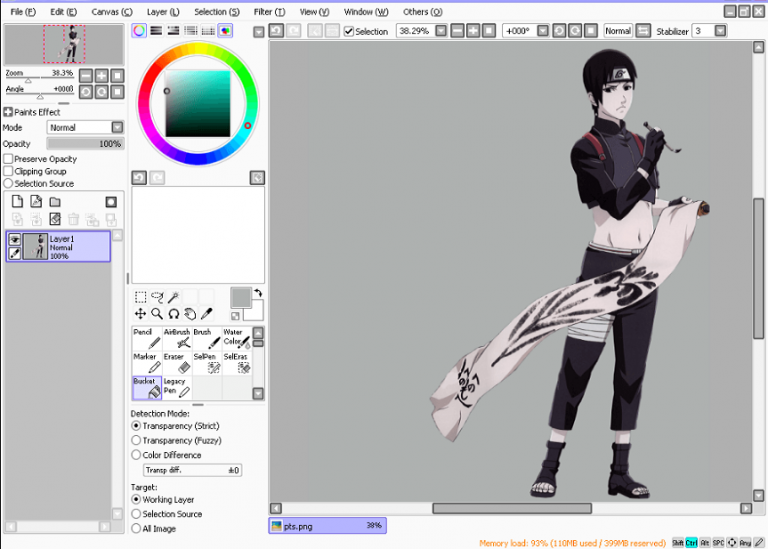
Task: Click the Normal blend button in toolbar
Action: [x=618, y=31]
